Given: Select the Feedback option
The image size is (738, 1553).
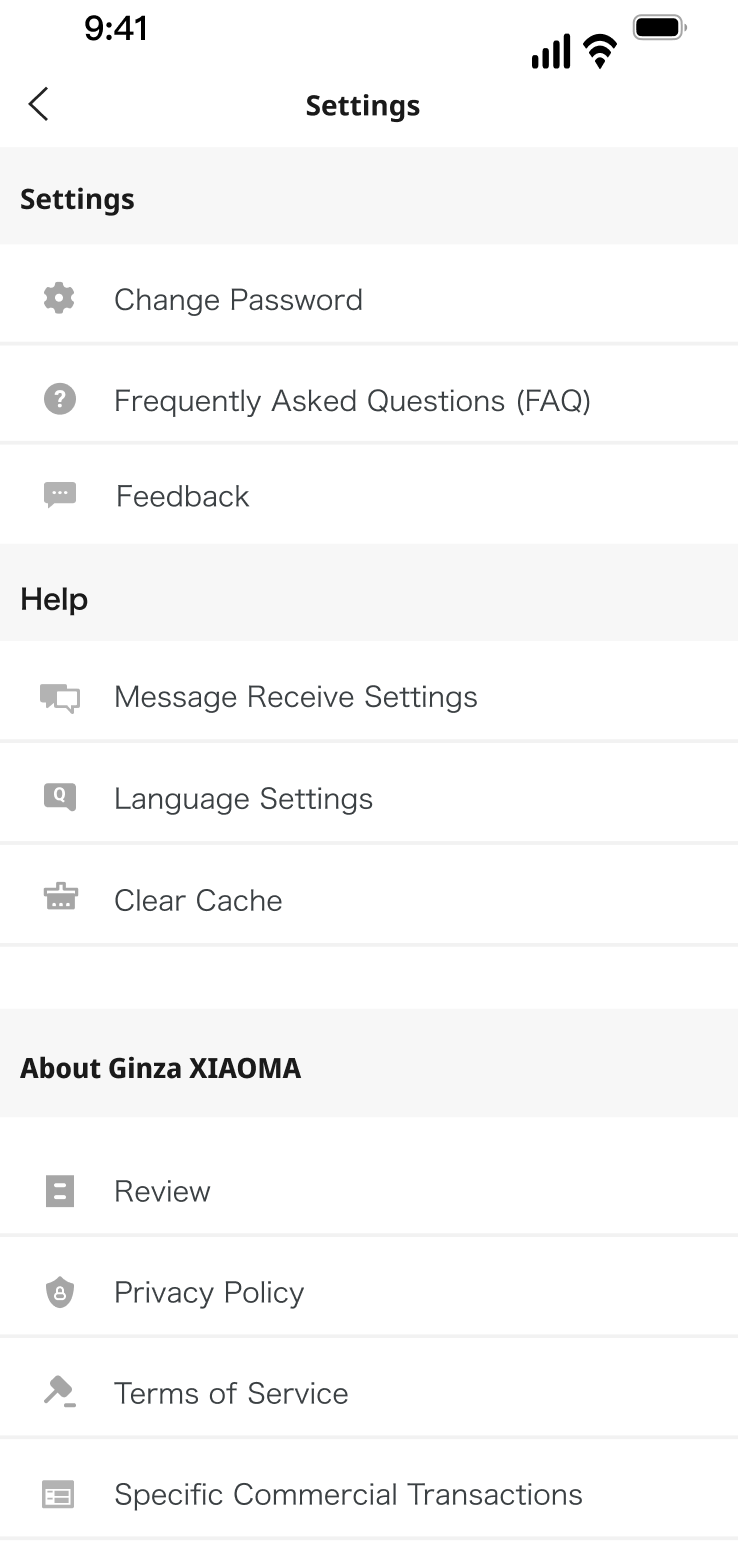Looking at the screenshot, I should point(183,497).
